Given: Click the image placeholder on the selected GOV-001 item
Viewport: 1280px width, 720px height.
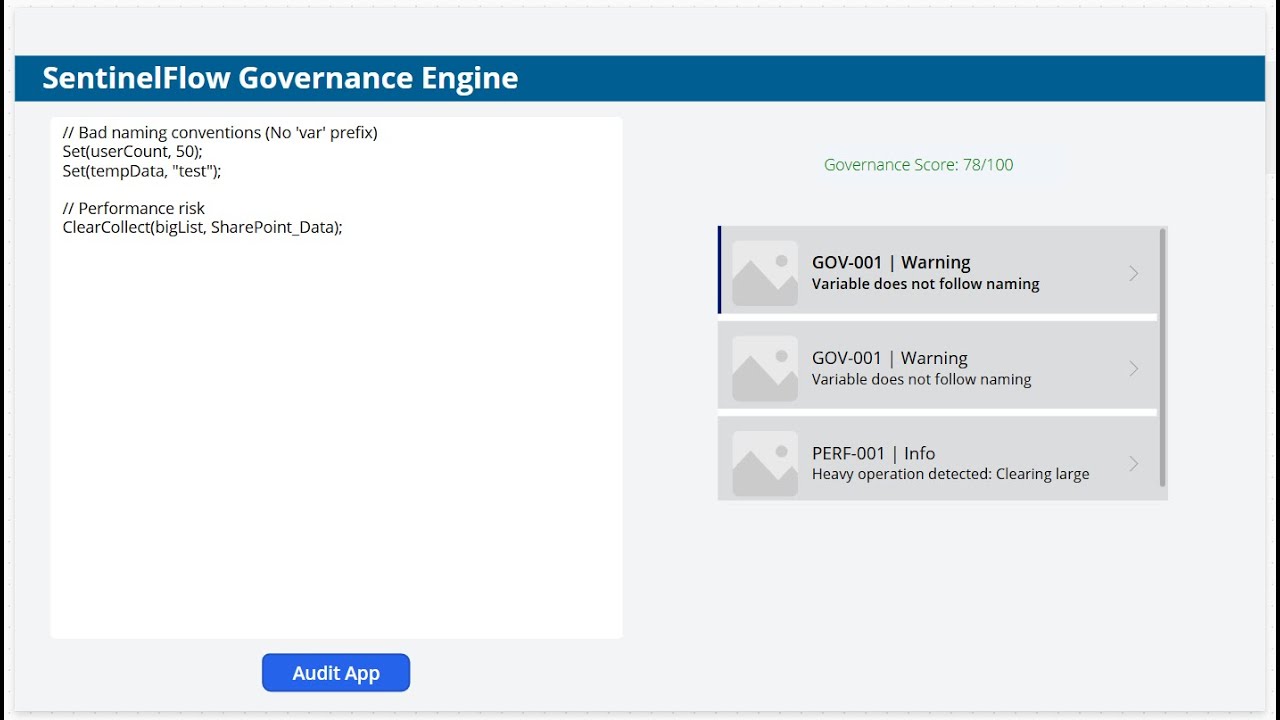Looking at the screenshot, I should tap(765, 273).
